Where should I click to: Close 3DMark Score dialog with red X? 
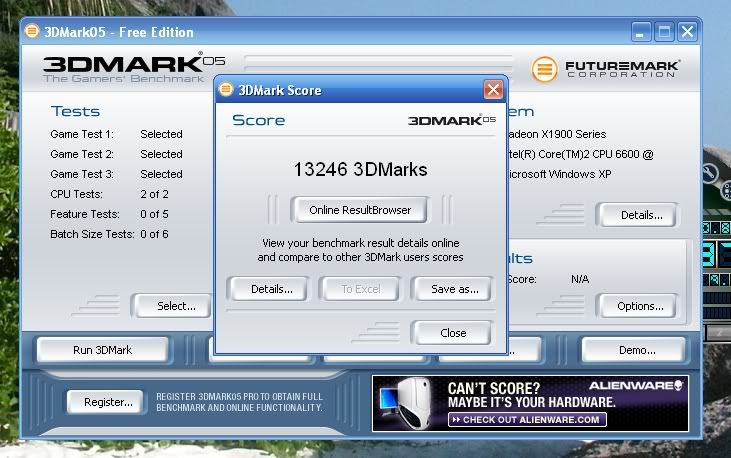493,90
